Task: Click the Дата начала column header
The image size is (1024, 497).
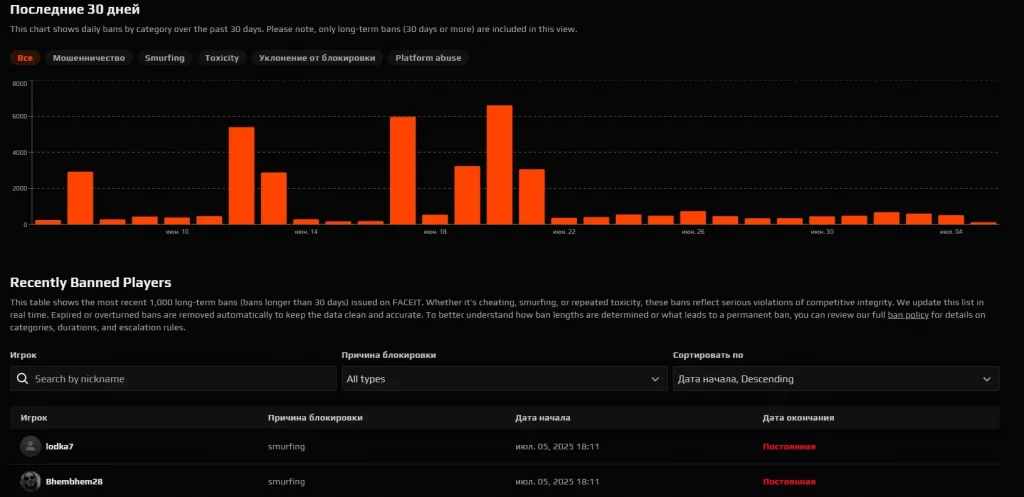Action: 542,418
